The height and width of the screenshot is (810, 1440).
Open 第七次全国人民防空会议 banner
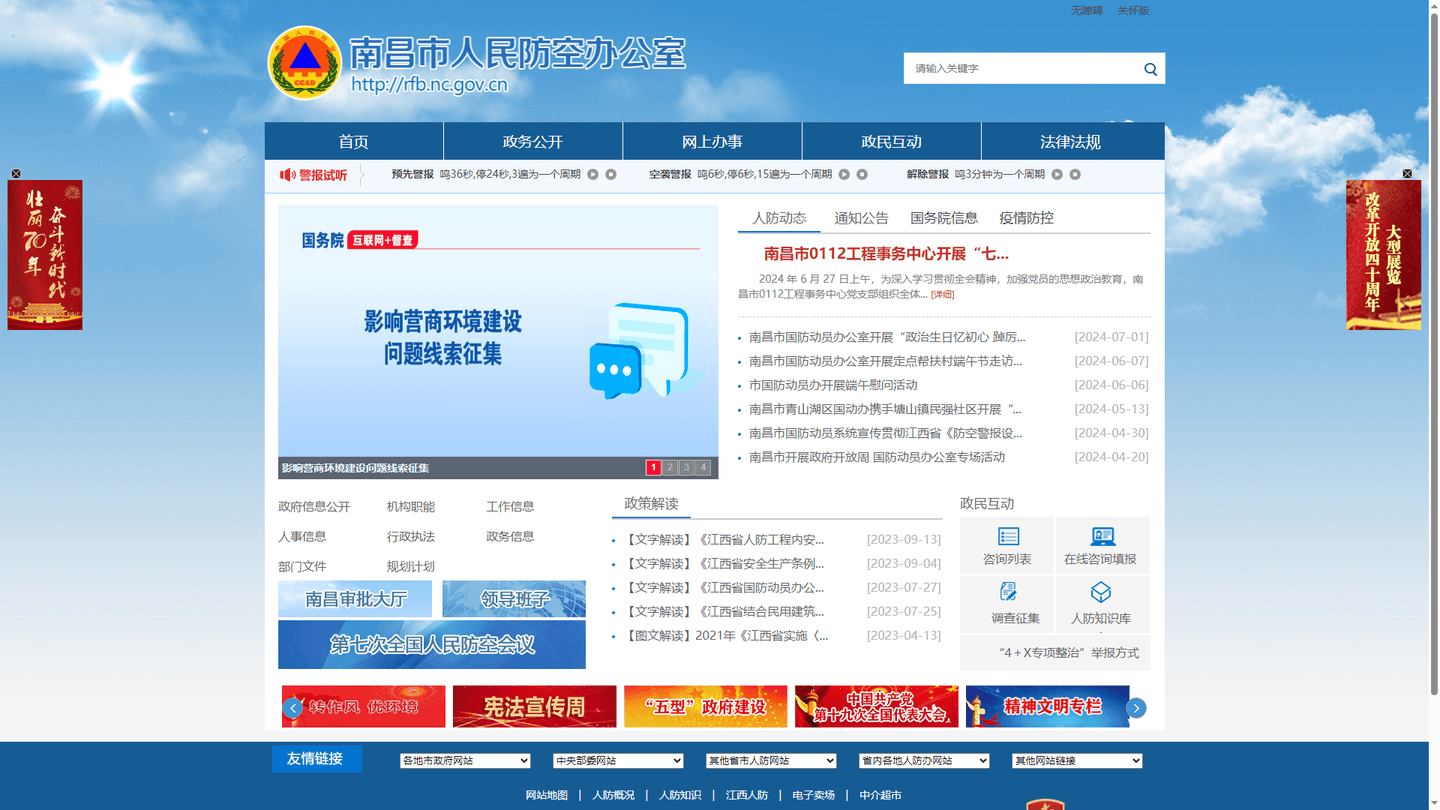(x=432, y=645)
